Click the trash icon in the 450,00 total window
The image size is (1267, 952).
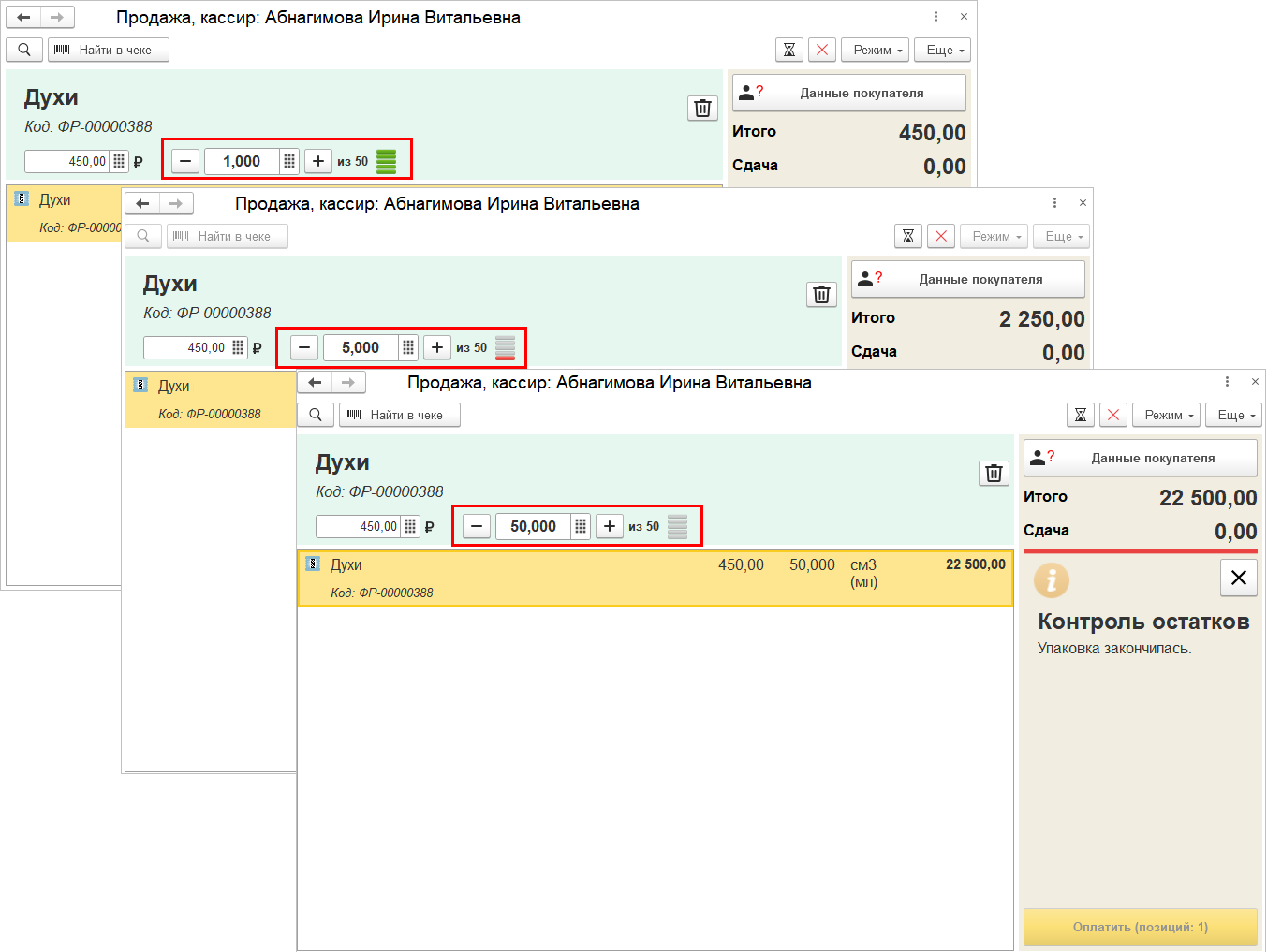(702, 109)
